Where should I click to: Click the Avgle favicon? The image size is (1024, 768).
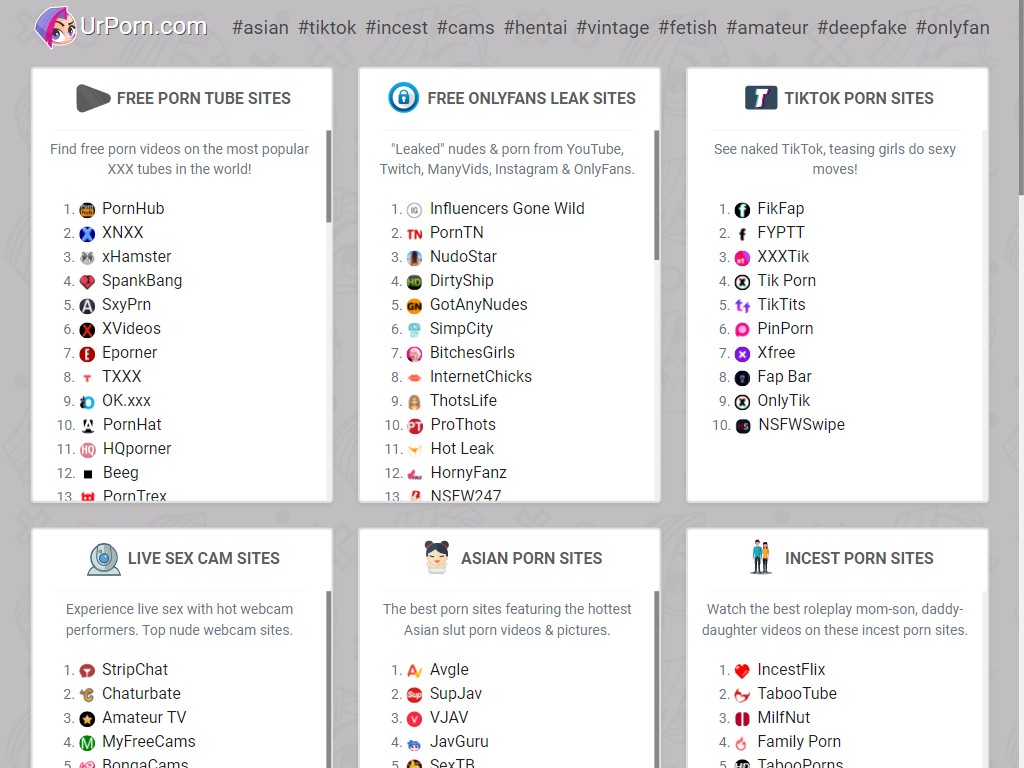click(x=414, y=671)
